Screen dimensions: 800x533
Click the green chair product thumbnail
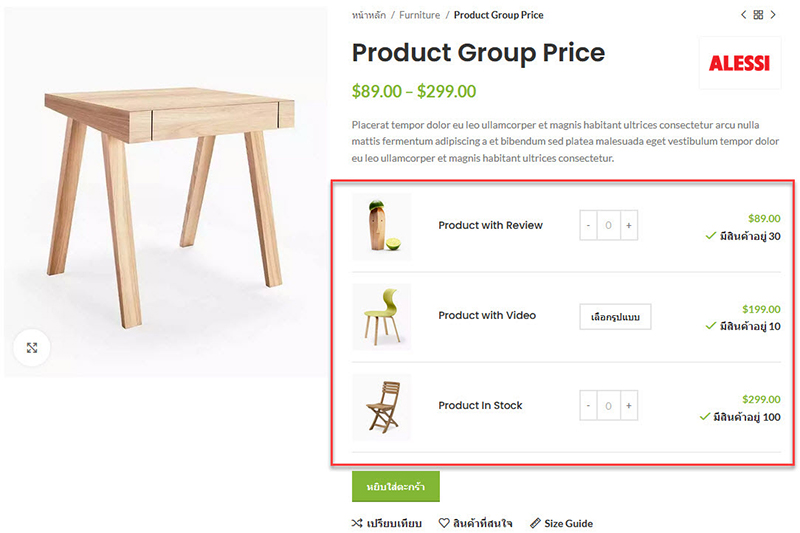tap(381, 317)
